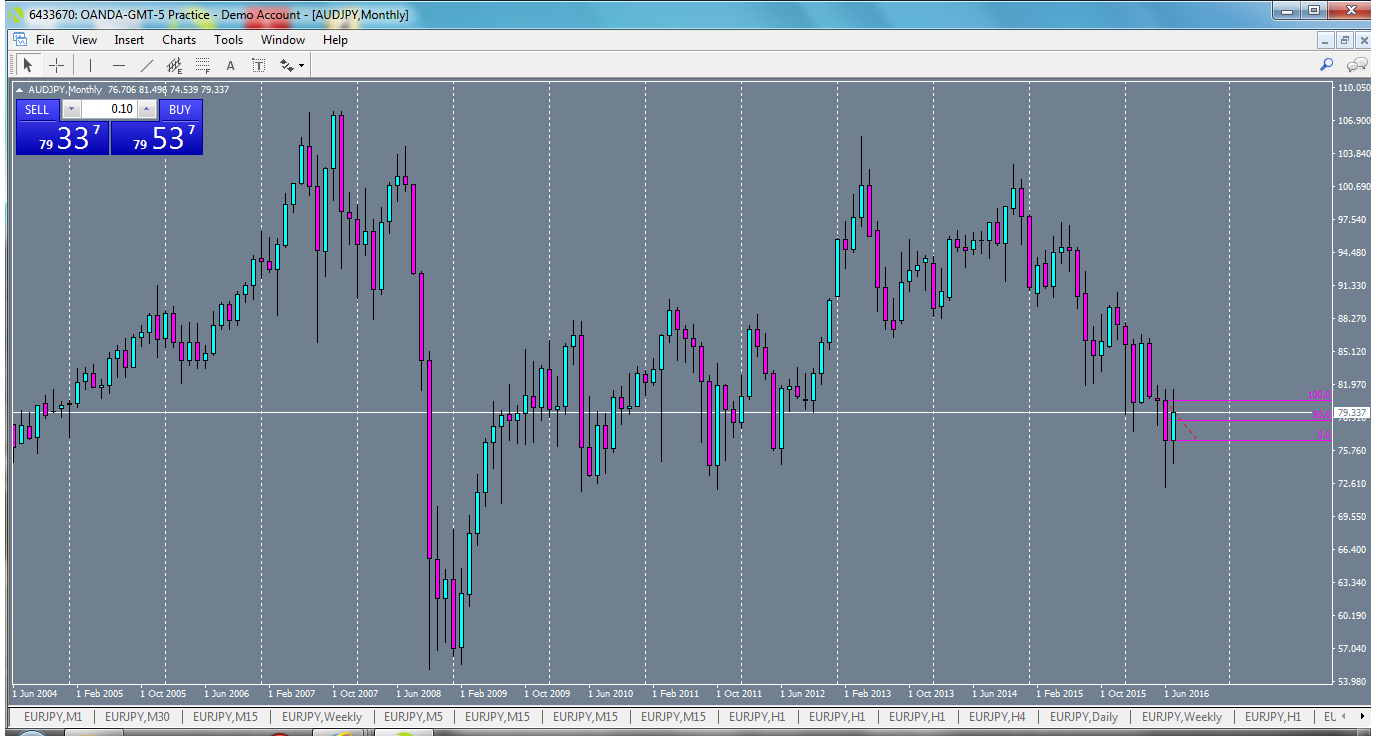Select the Text annotation tool
The height and width of the screenshot is (736, 1382).
[x=230, y=64]
